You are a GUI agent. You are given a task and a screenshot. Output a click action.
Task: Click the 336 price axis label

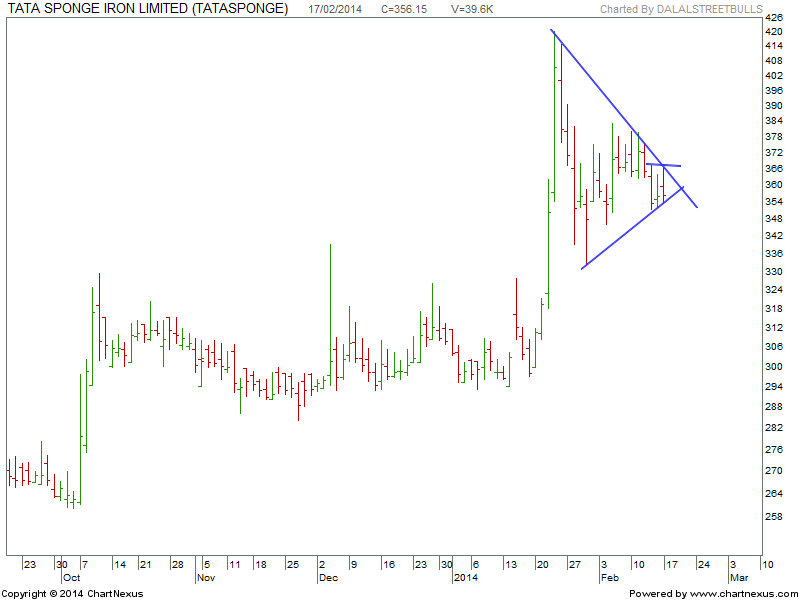(774, 254)
